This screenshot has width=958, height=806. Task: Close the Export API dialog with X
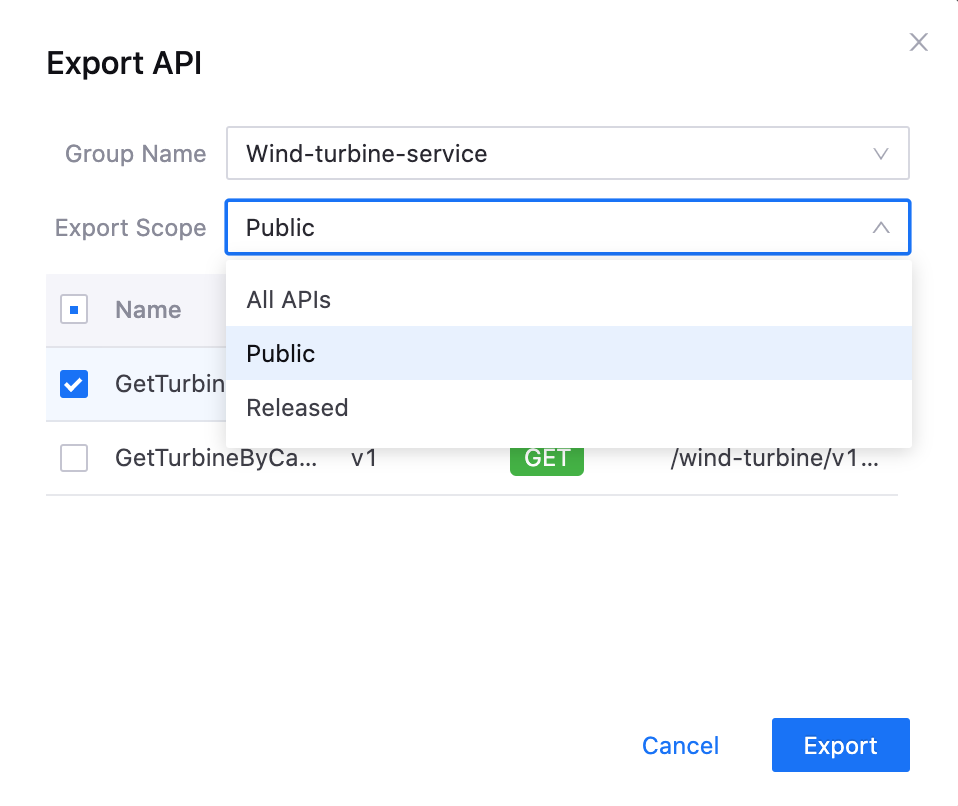point(918,42)
